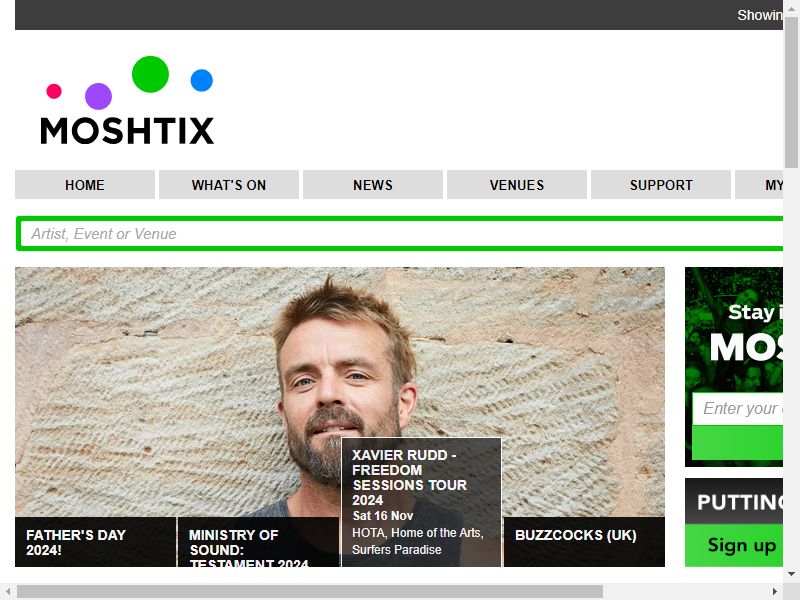This screenshot has width=800, height=600.
Task: Select the Father's Day 2024 carousel tab
Action: click(95, 542)
